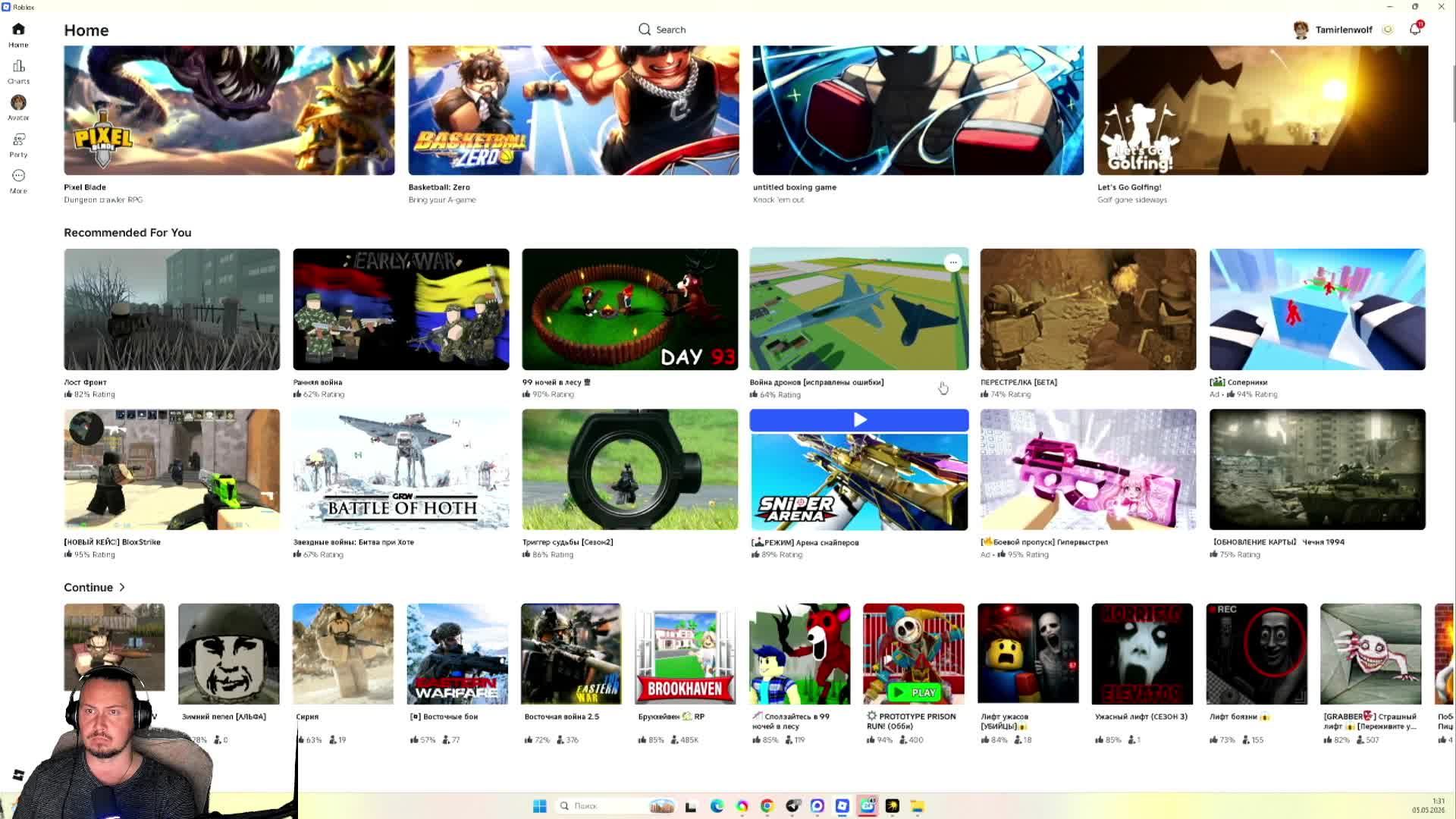1456x819 pixels.
Task: Open the BloxStrike game thumbnail
Action: click(x=171, y=469)
